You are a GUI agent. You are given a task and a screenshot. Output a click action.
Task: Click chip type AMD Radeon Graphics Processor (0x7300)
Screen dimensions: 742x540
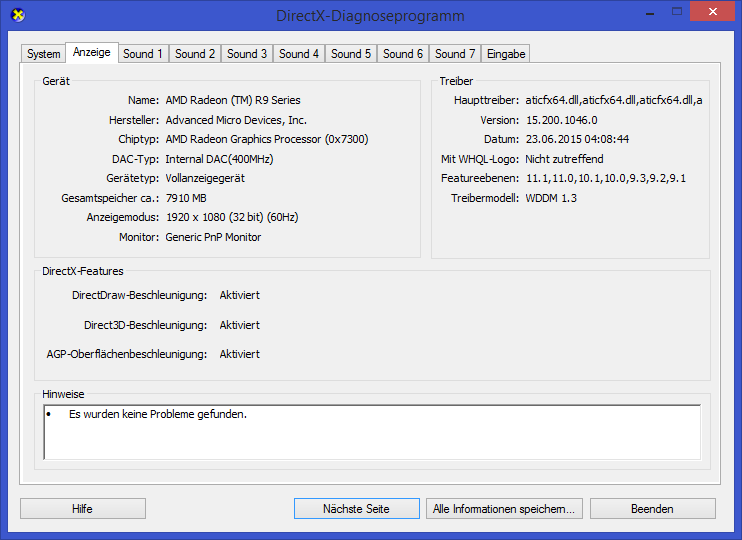click(x=267, y=140)
